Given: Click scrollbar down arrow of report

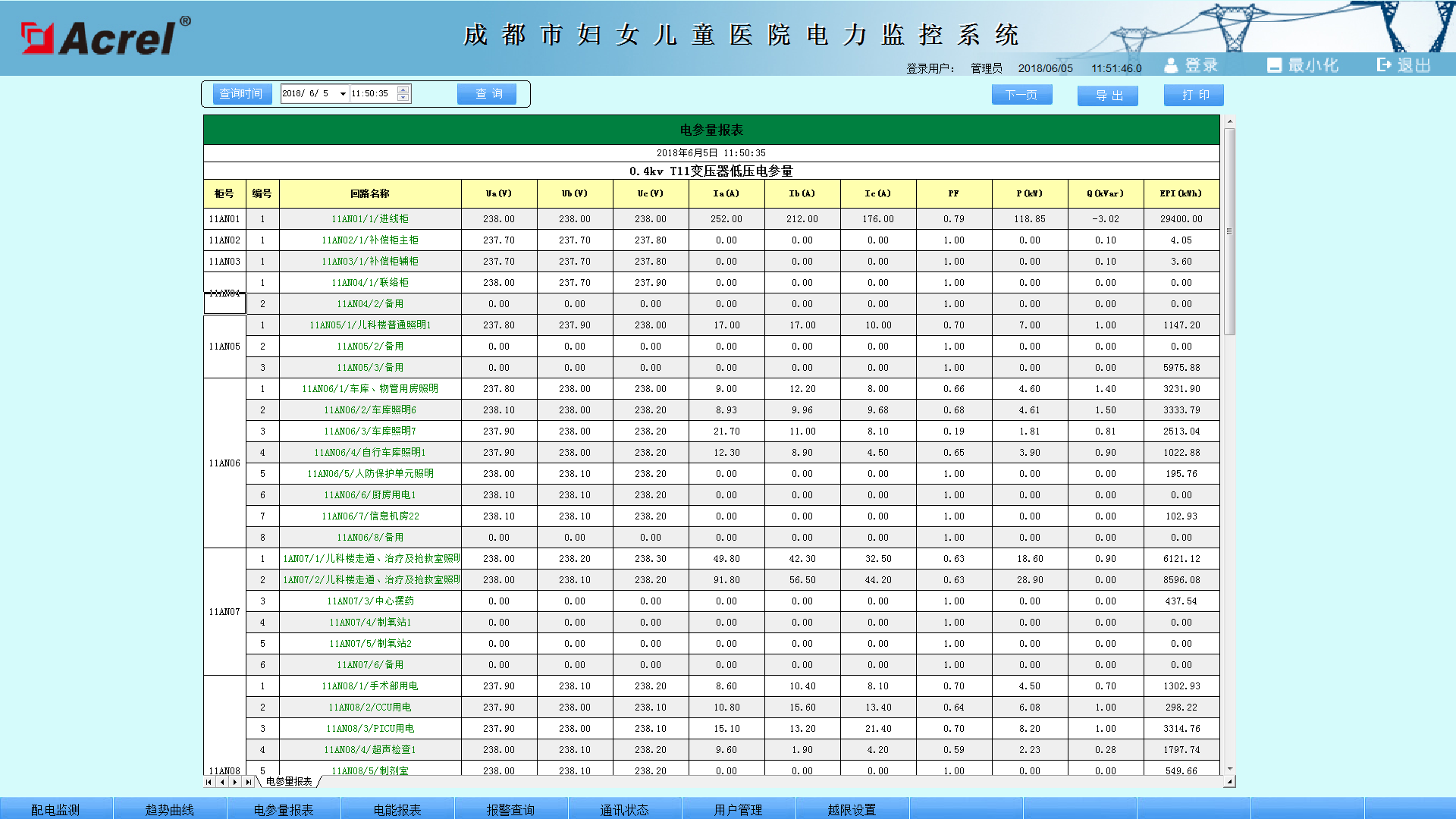Looking at the screenshot, I should pyautogui.click(x=1229, y=769).
